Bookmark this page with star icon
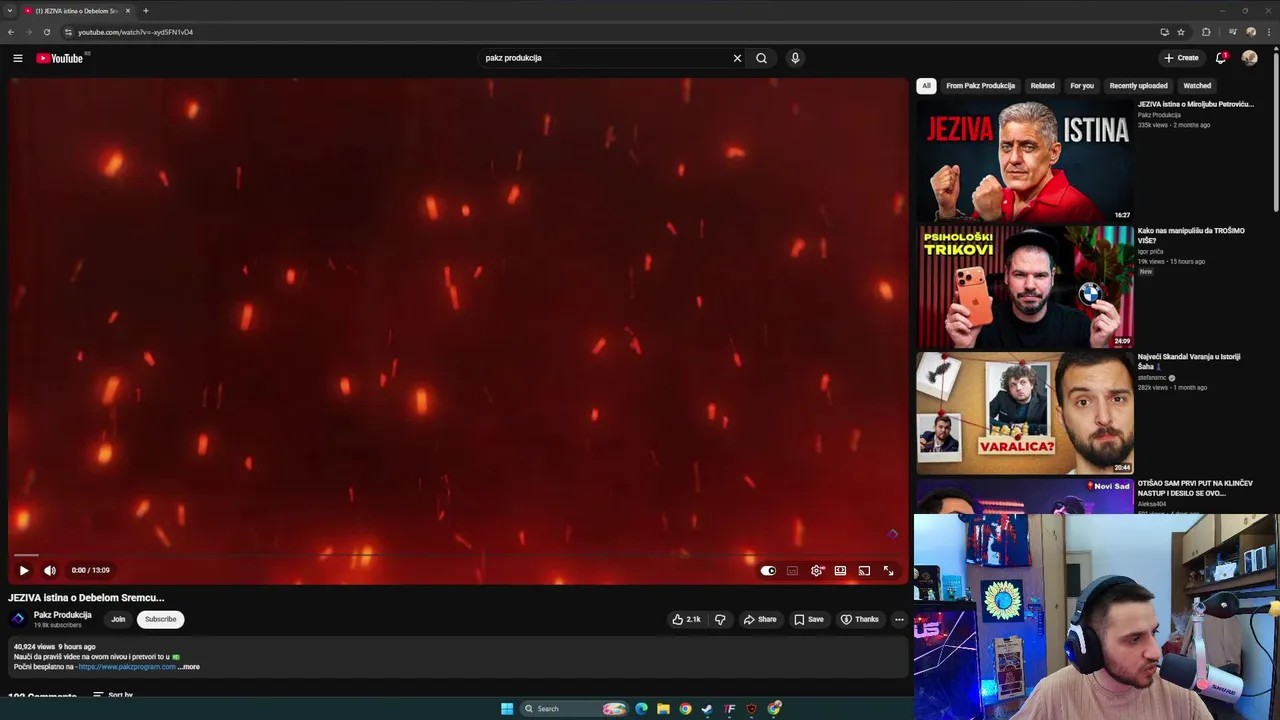The height and width of the screenshot is (720, 1280). (1181, 32)
